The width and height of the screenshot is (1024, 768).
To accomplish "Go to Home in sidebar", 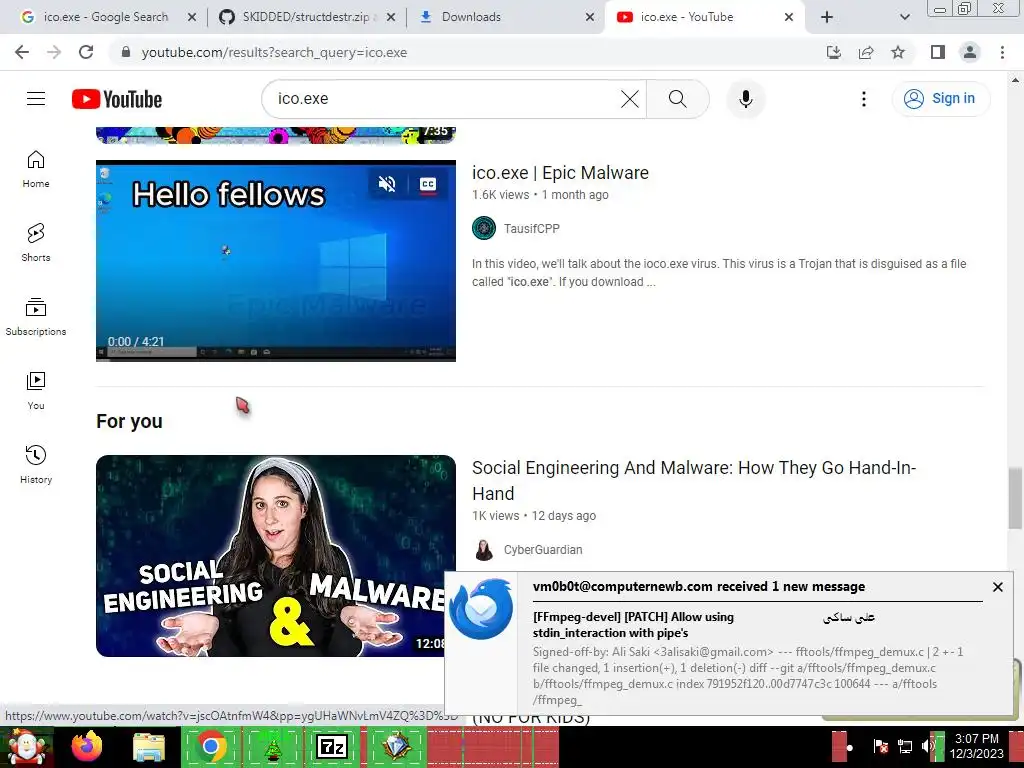I will click(36, 169).
